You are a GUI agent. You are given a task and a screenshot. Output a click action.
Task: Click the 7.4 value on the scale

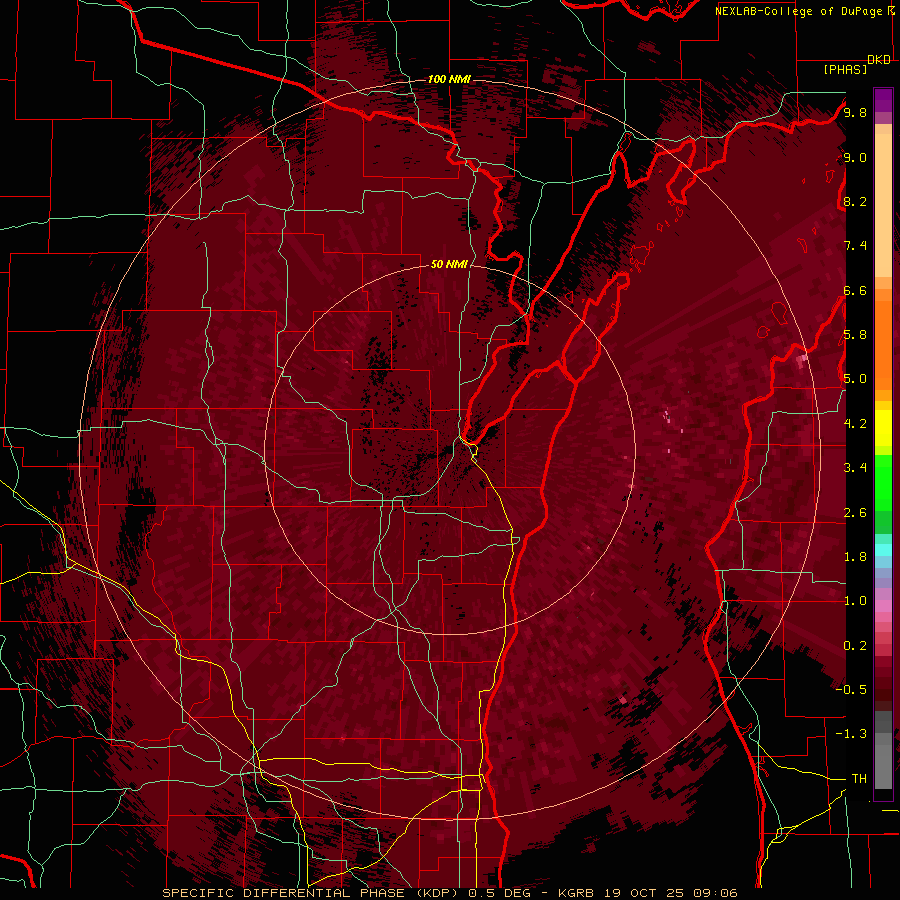click(x=855, y=246)
